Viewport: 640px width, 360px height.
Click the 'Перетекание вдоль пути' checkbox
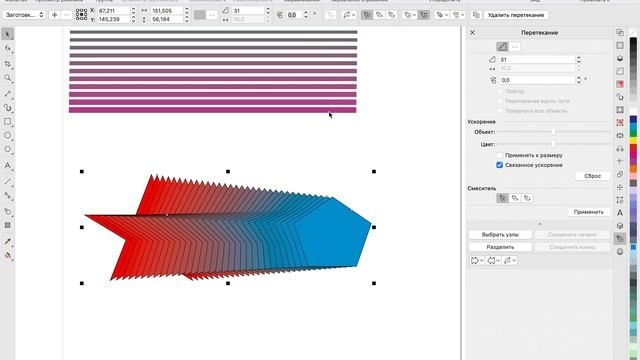point(500,101)
